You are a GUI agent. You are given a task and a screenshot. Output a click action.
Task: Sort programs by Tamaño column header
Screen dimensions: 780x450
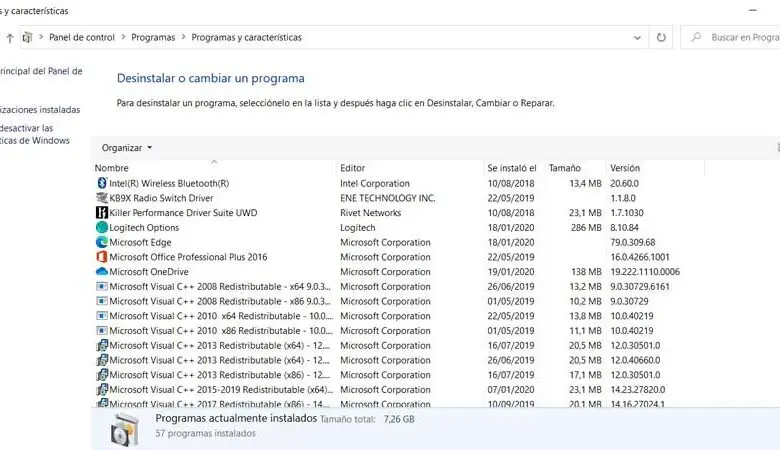pyautogui.click(x=564, y=168)
